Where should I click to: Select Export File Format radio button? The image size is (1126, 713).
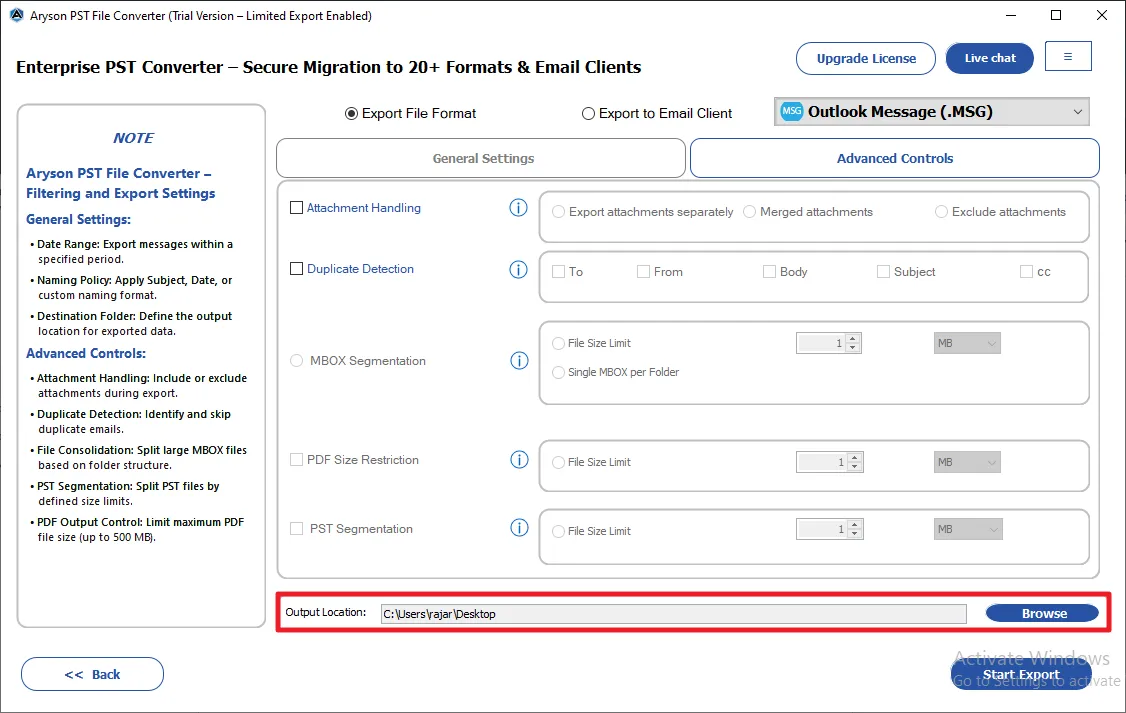tap(351, 113)
